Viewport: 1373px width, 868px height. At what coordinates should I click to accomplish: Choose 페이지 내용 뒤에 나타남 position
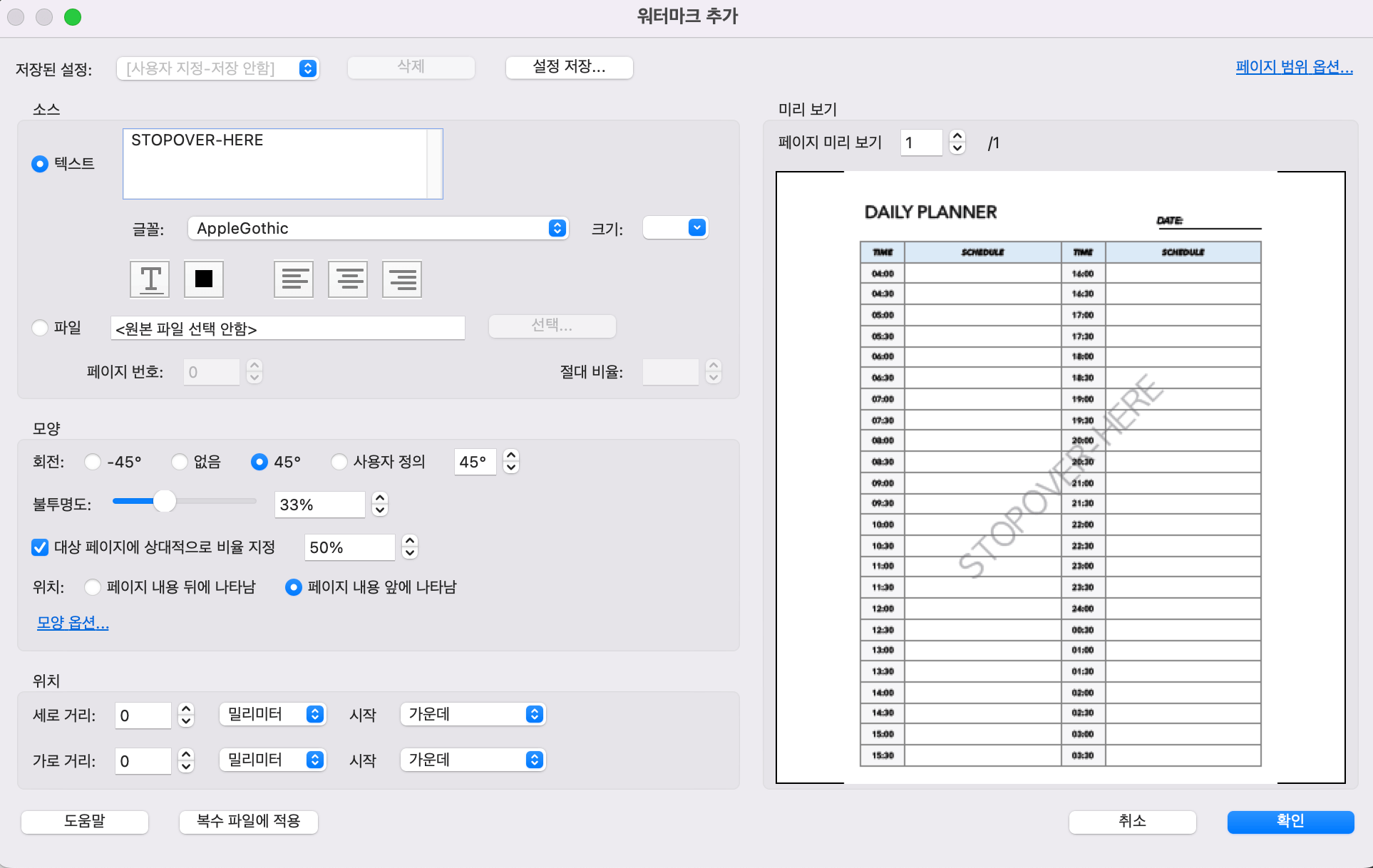point(93,587)
